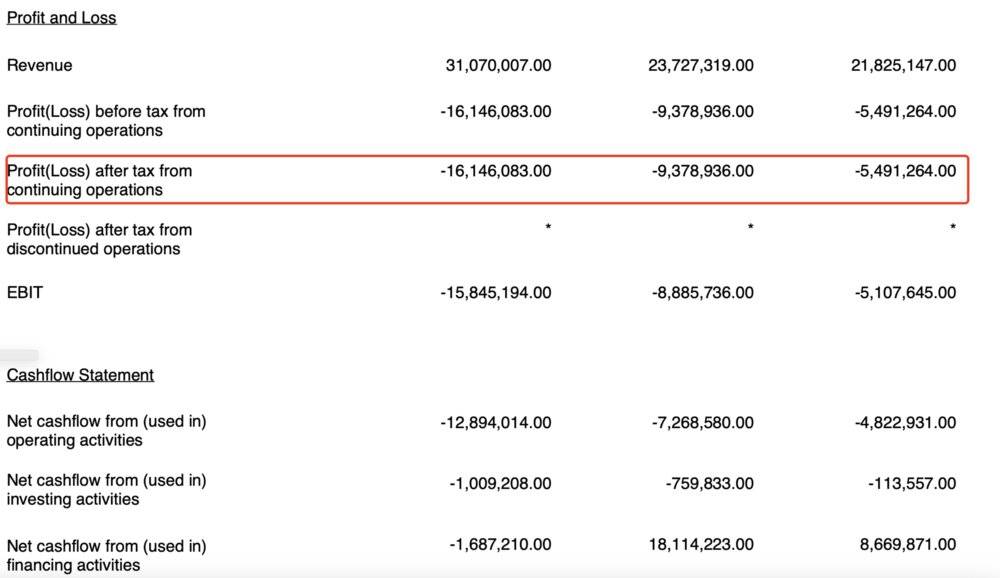Screen dimensions: 1000x578
Task: Click investing cashflow value -1,009,208.00
Action: coord(500,484)
